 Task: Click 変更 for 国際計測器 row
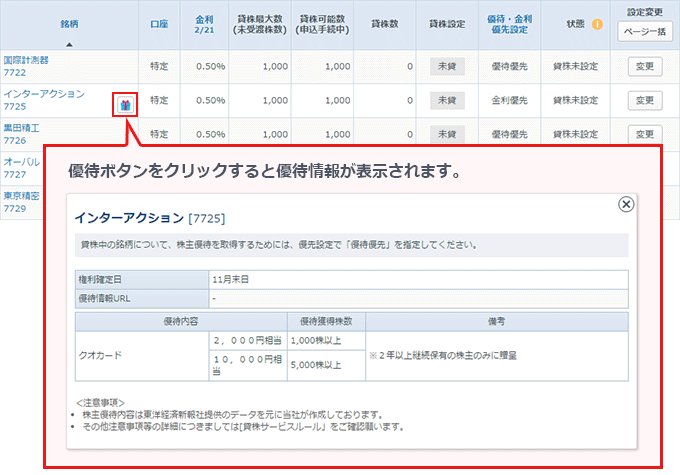(x=645, y=66)
